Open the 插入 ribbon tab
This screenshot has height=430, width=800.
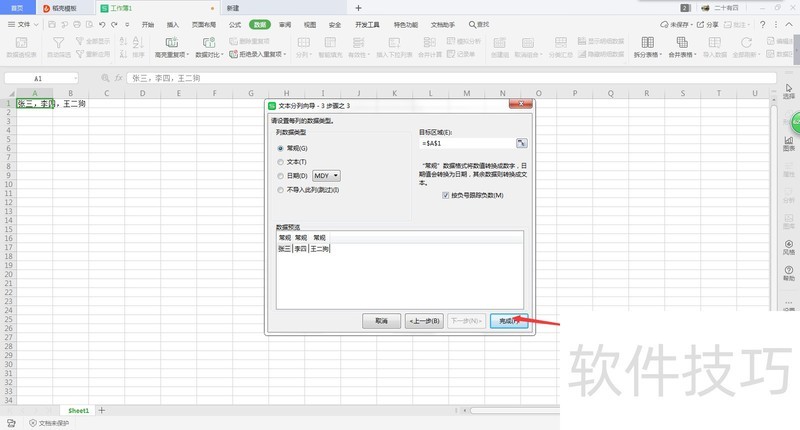tap(173, 24)
